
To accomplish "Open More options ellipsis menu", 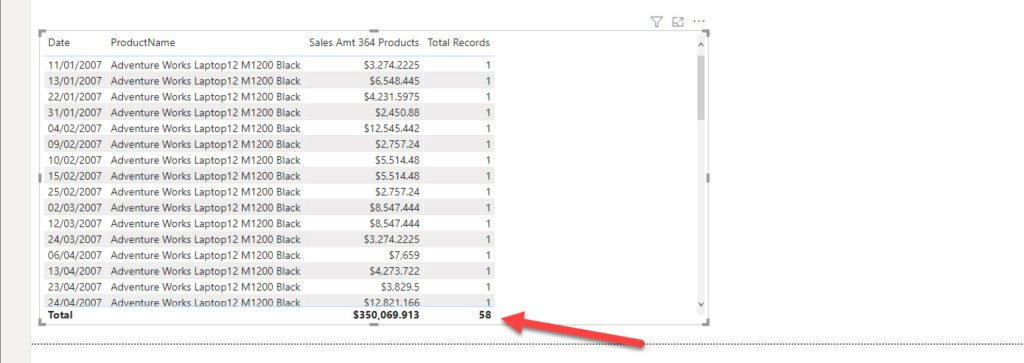I will [699, 22].
